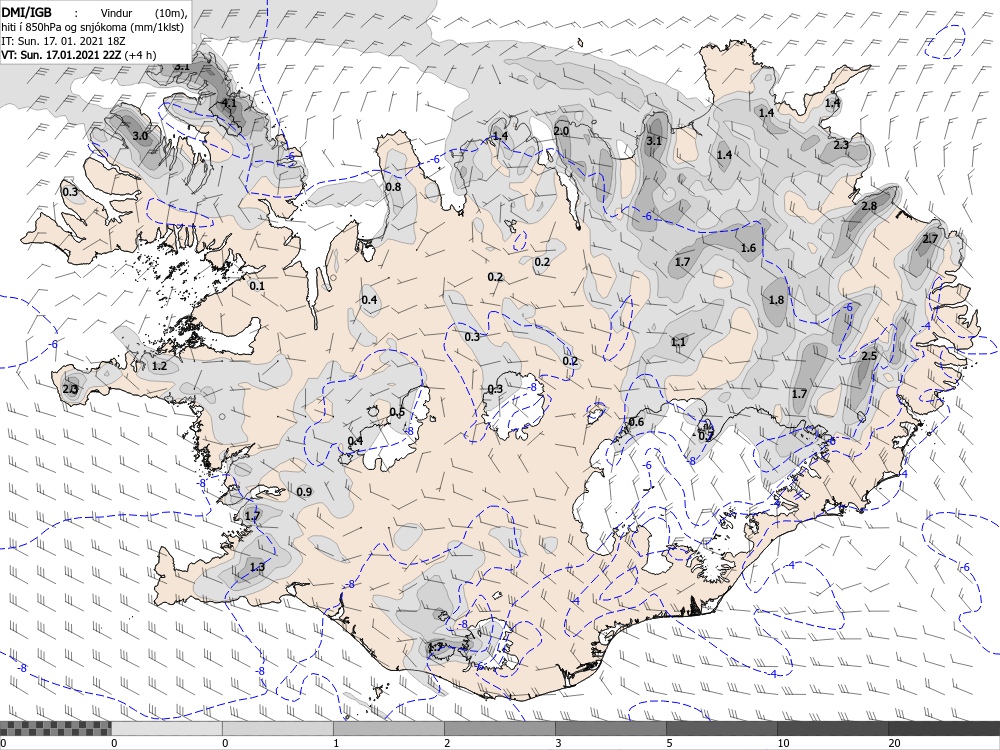Image resolution: width=1000 pixels, height=750 pixels.
Task: Click the 2.8 snowfall value label
Action: pos(869,206)
